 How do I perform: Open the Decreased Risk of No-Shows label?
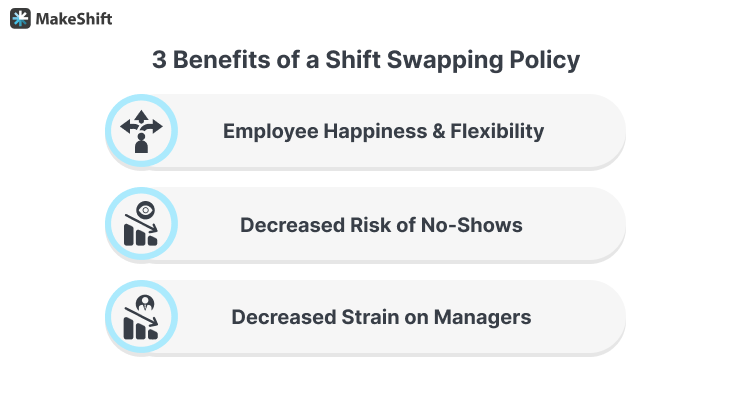pyautogui.click(x=381, y=225)
